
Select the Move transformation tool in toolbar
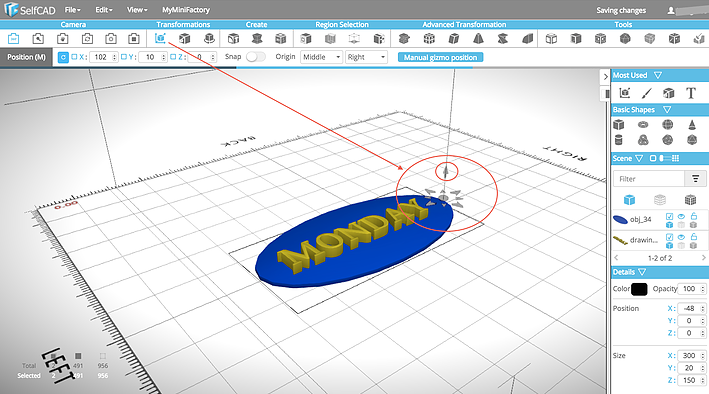point(160,38)
